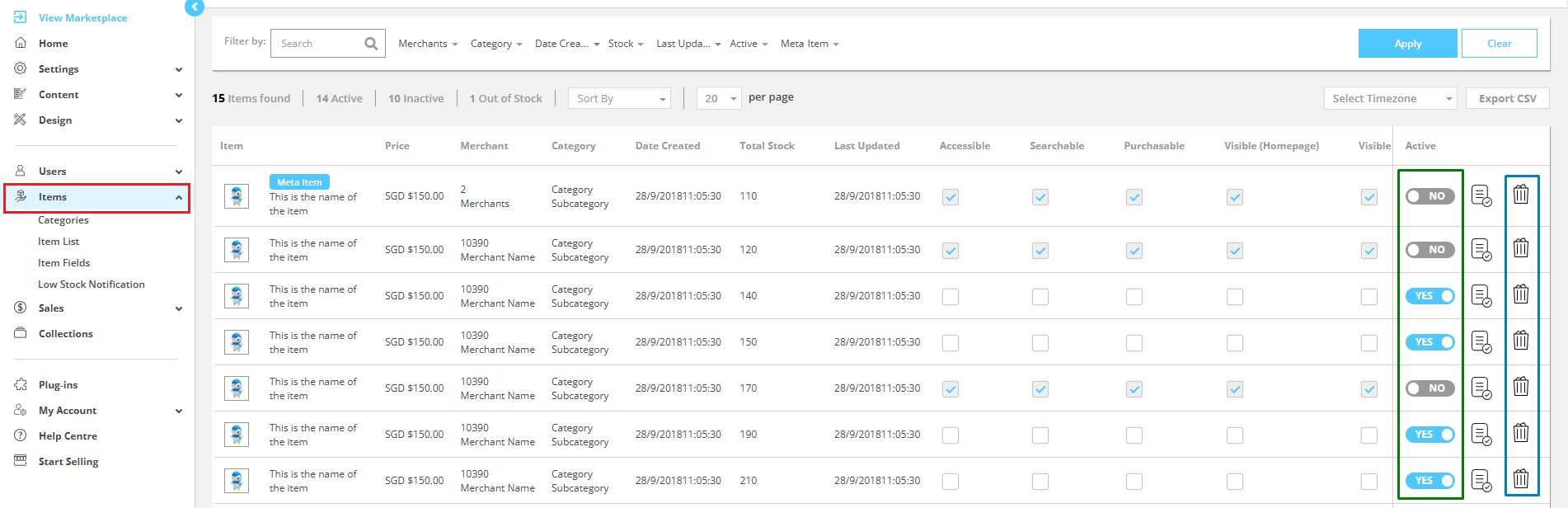Collapse the sidebar using the blue arrow
The height and width of the screenshot is (508, 1568).
coord(195,7)
